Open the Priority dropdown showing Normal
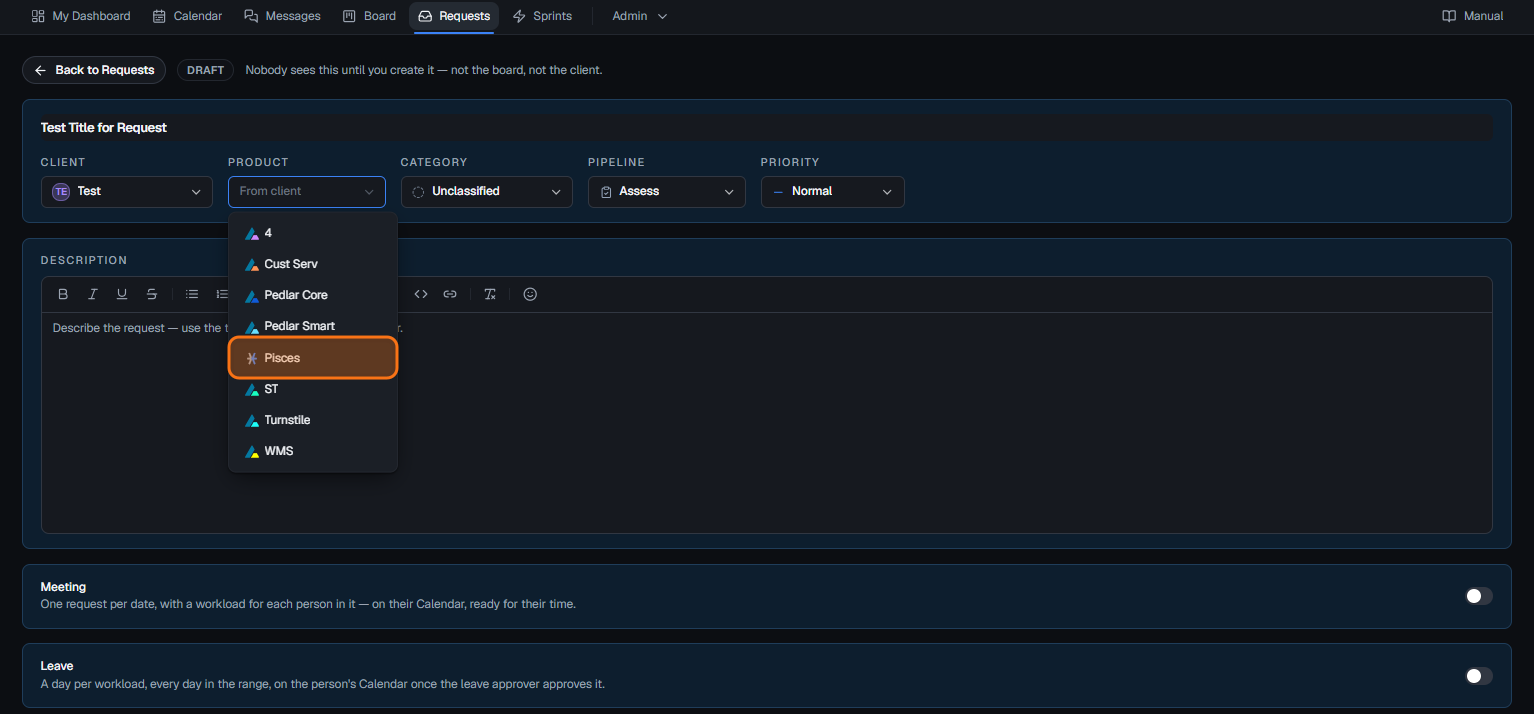The height and width of the screenshot is (714, 1534). (833, 191)
